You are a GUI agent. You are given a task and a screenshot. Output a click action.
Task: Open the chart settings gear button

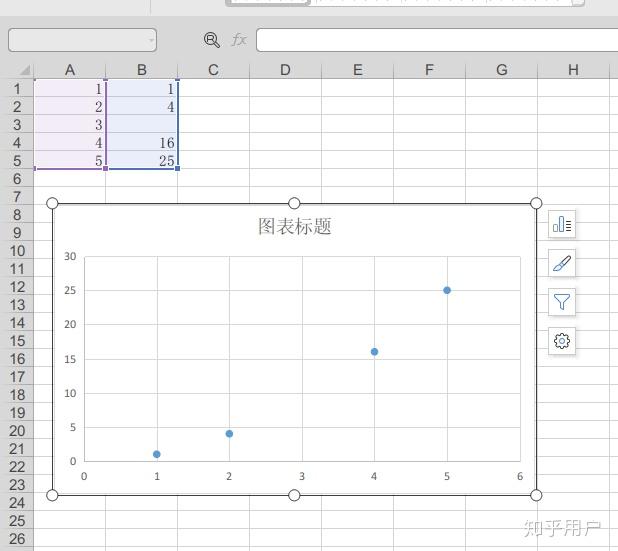pyautogui.click(x=562, y=341)
